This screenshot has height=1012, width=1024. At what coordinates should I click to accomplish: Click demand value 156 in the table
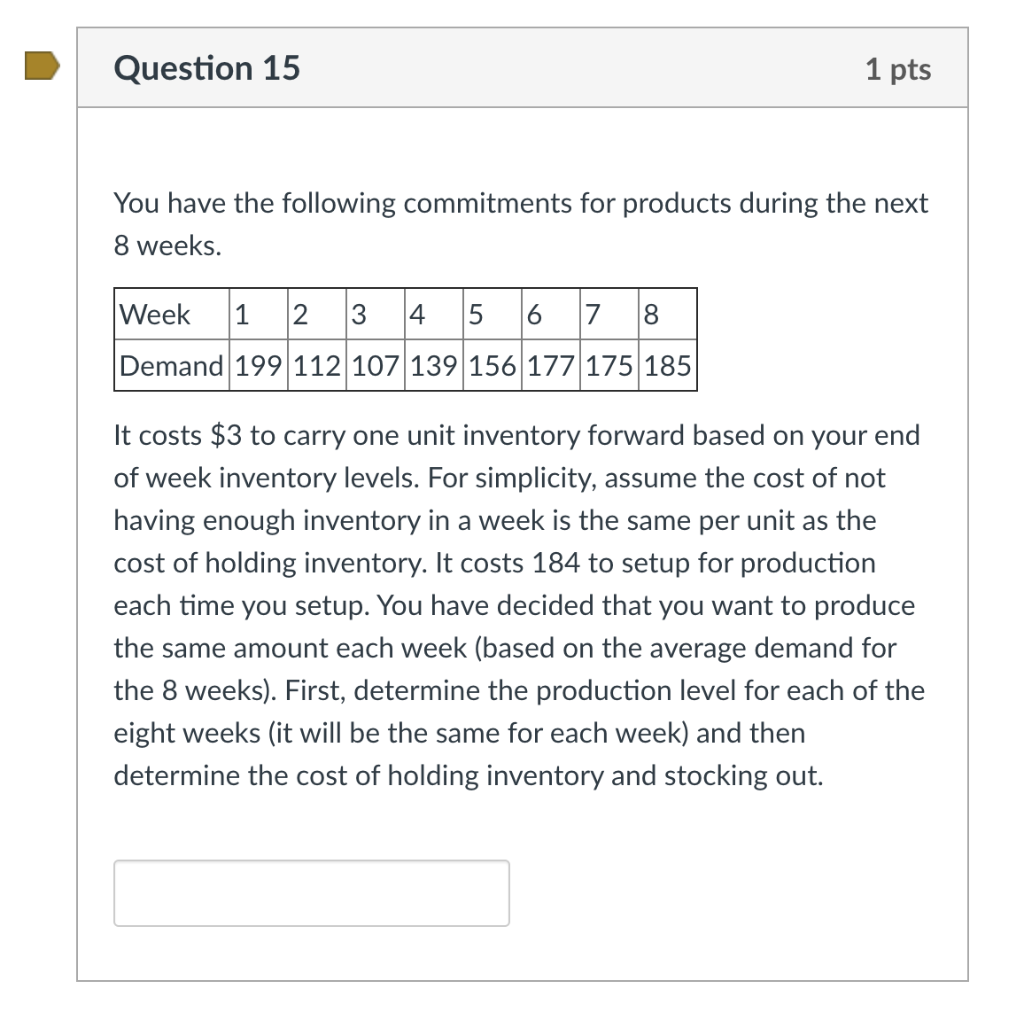(491, 366)
